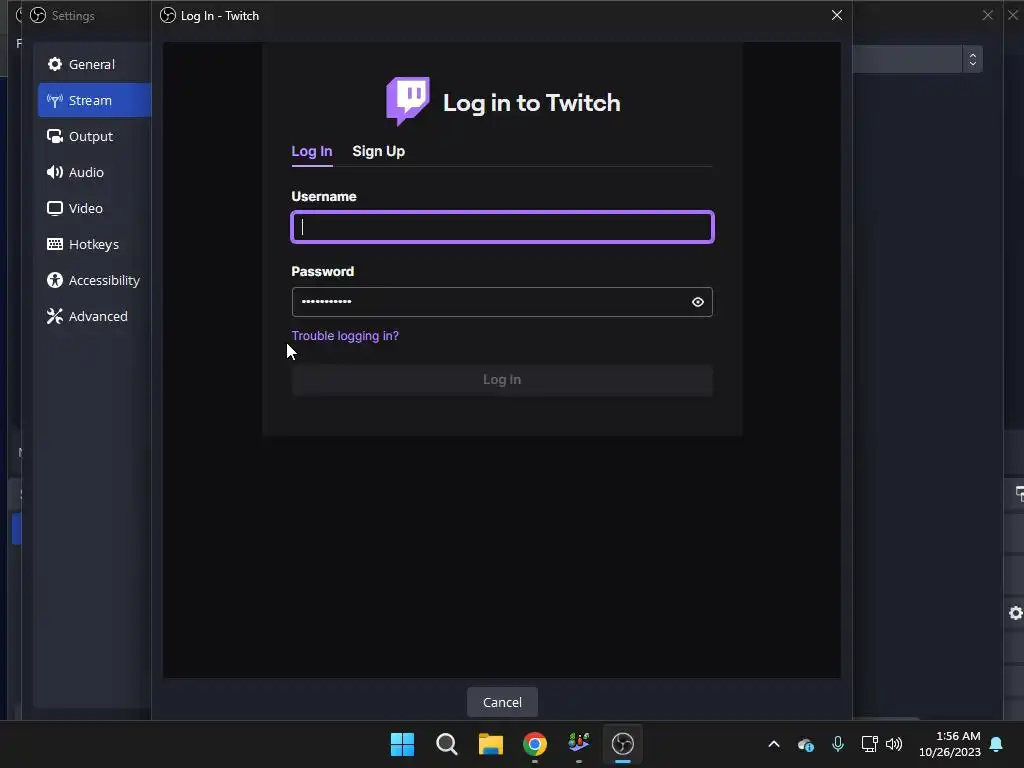The height and width of the screenshot is (768, 1024).
Task: Click the microphone tray icon
Action: (838, 744)
